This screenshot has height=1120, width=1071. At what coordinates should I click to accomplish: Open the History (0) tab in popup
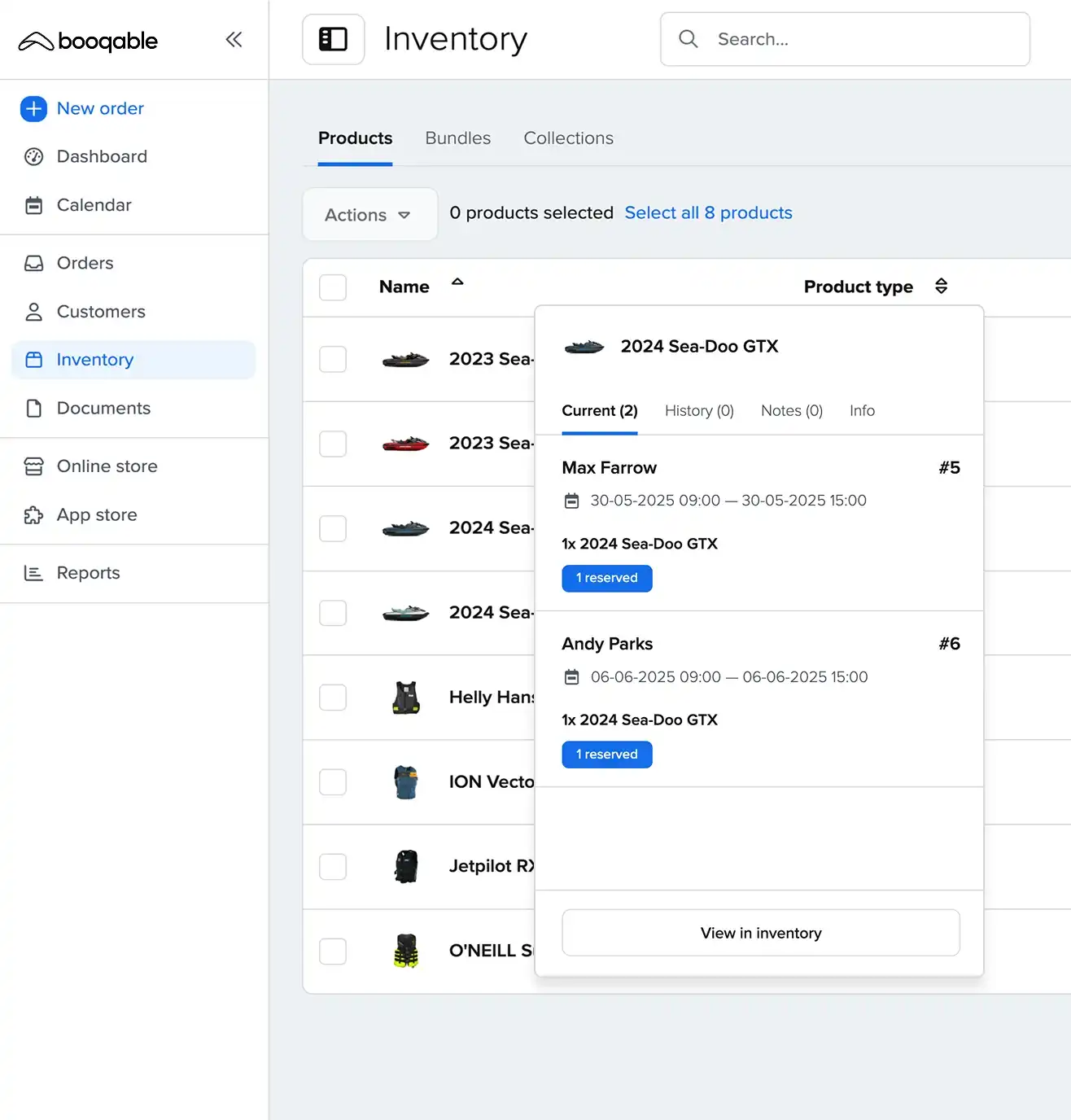(x=699, y=411)
